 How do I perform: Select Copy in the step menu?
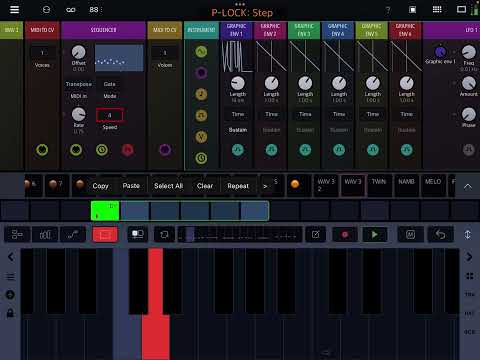(x=100, y=186)
